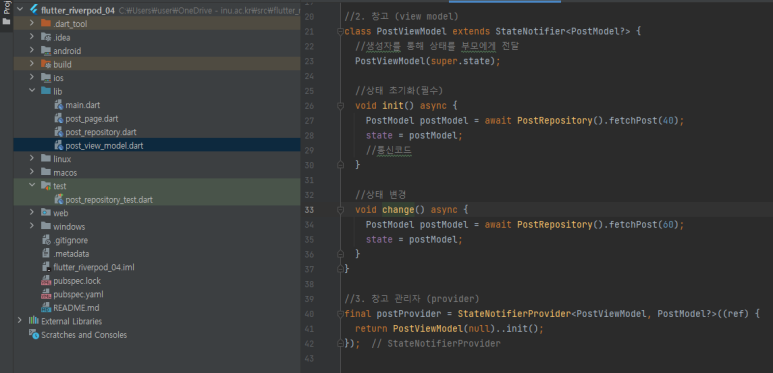Screen dimensions: 773x373
Task: Click pubspec.yaml file icon
Action: point(46,294)
